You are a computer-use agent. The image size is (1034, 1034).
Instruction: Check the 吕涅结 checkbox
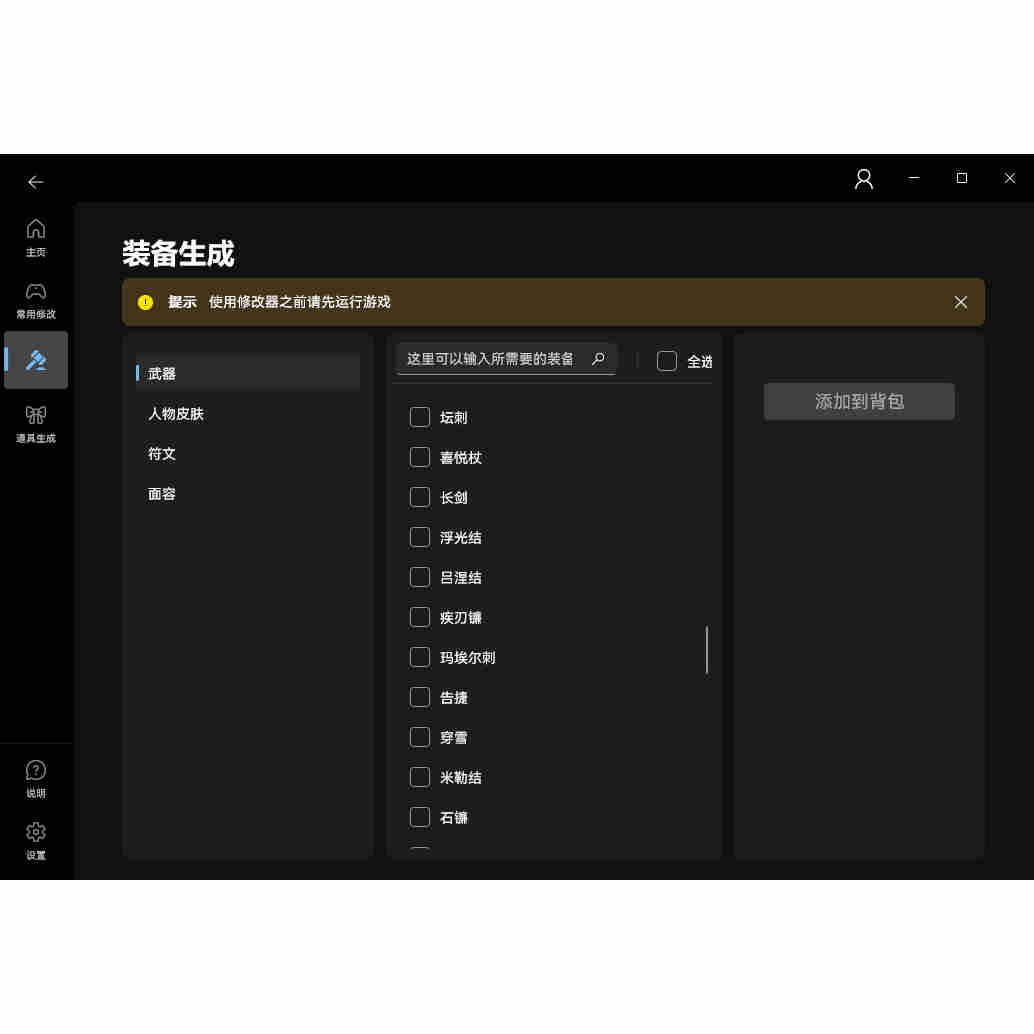[x=419, y=577]
